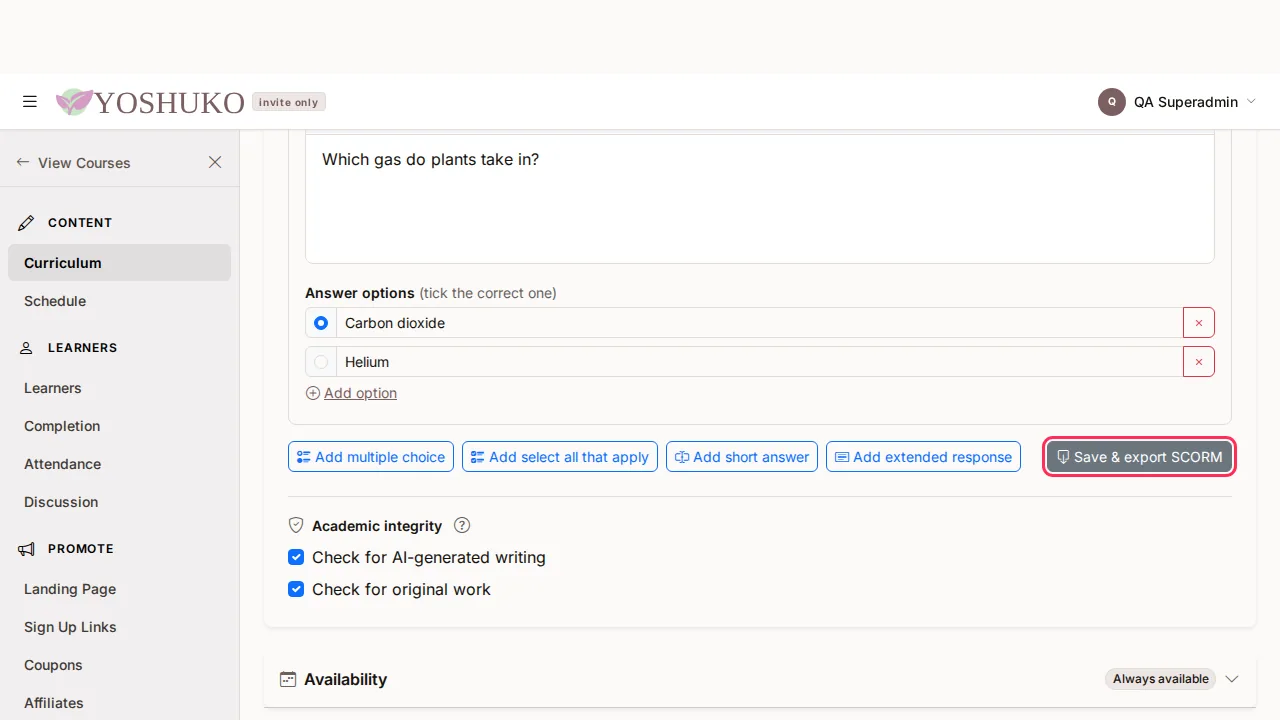Click the Add option link
1280x720 pixels.
point(360,393)
